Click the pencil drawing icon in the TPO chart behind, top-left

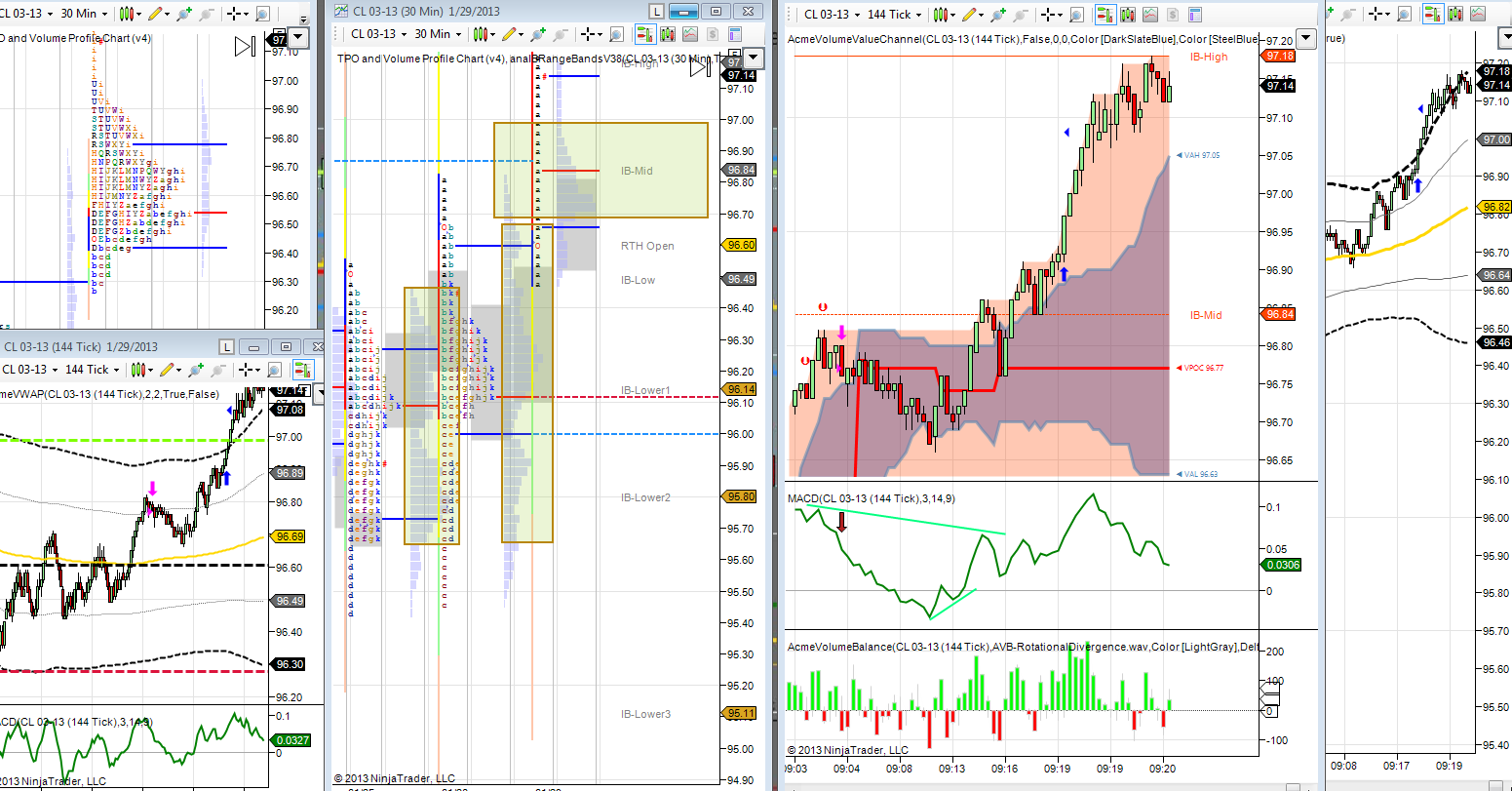155,14
